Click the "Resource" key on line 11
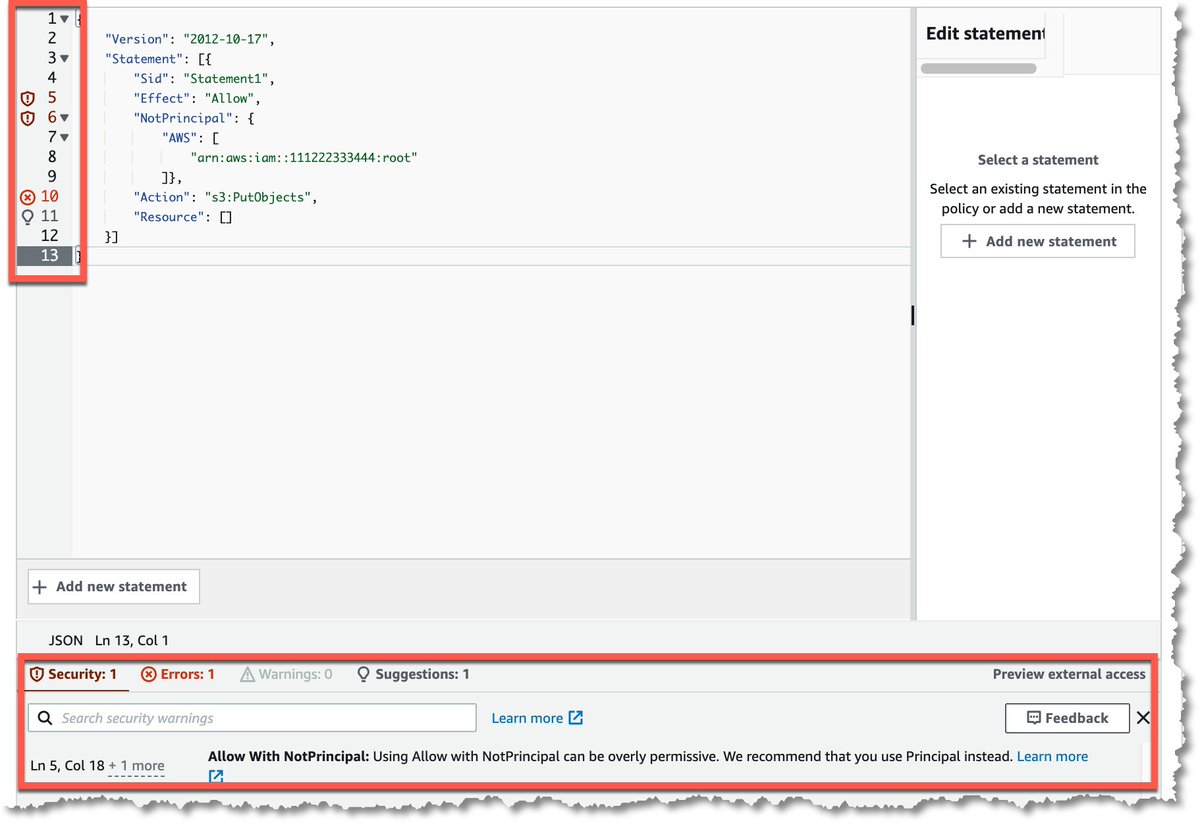This screenshot has width=1200, height=823. [x=169, y=216]
